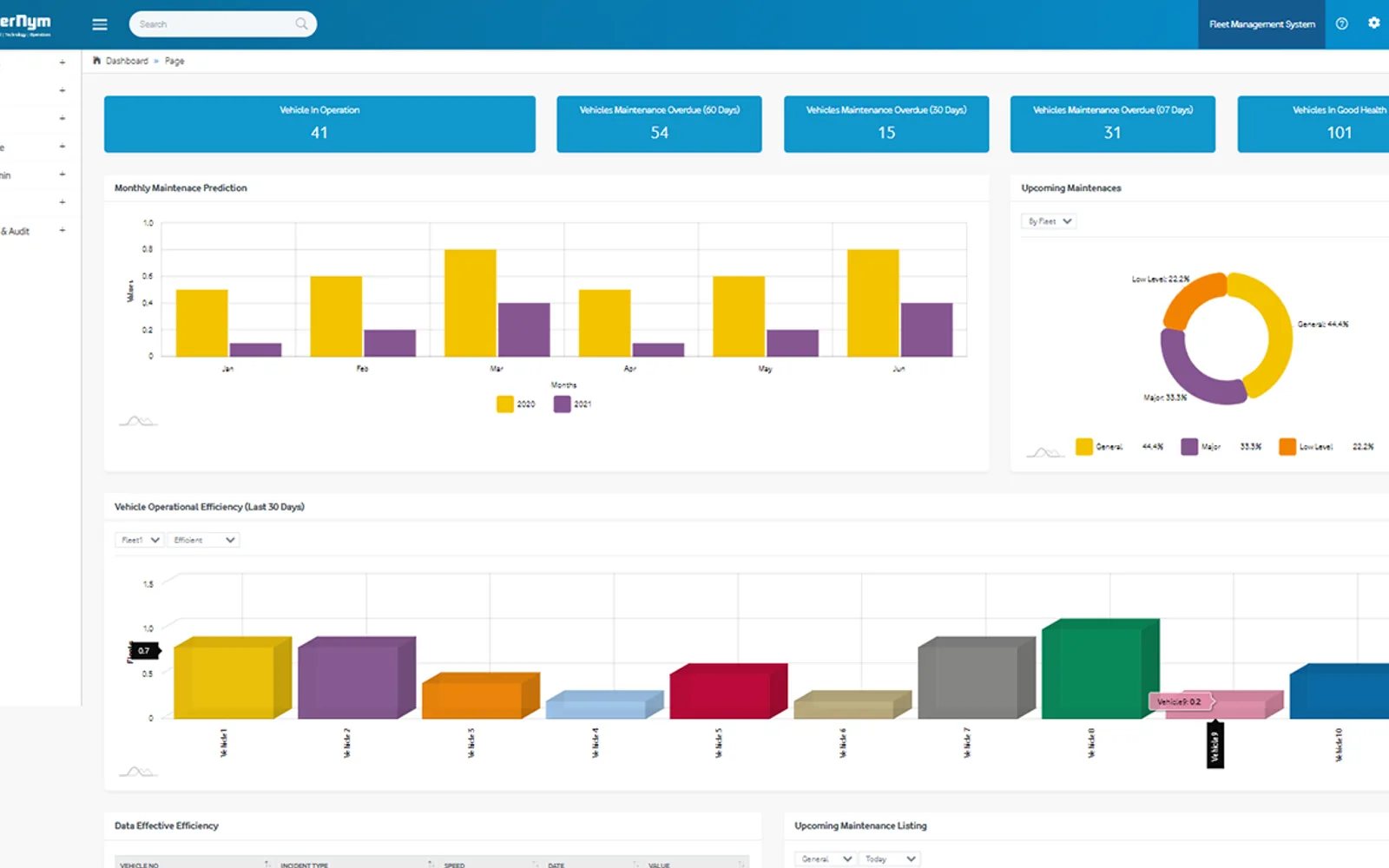Toggle the 2021 series in the legend
The width and height of the screenshot is (1389, 868).
(x=572, y=404)
